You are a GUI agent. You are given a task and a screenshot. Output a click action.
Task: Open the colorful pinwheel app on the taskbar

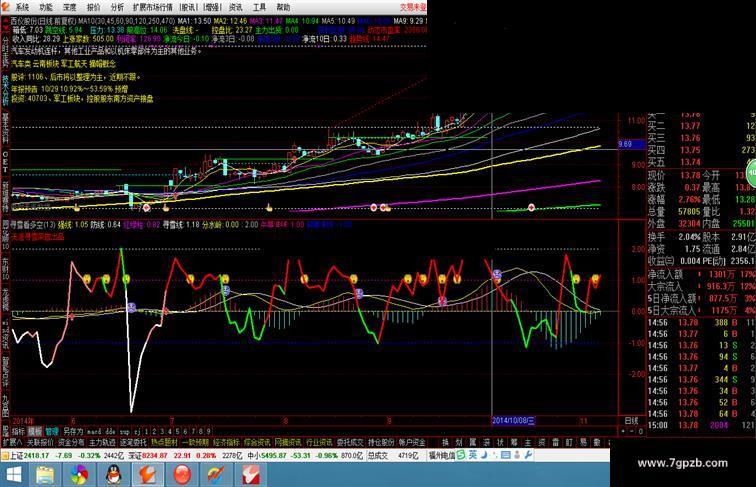(79, 475)
